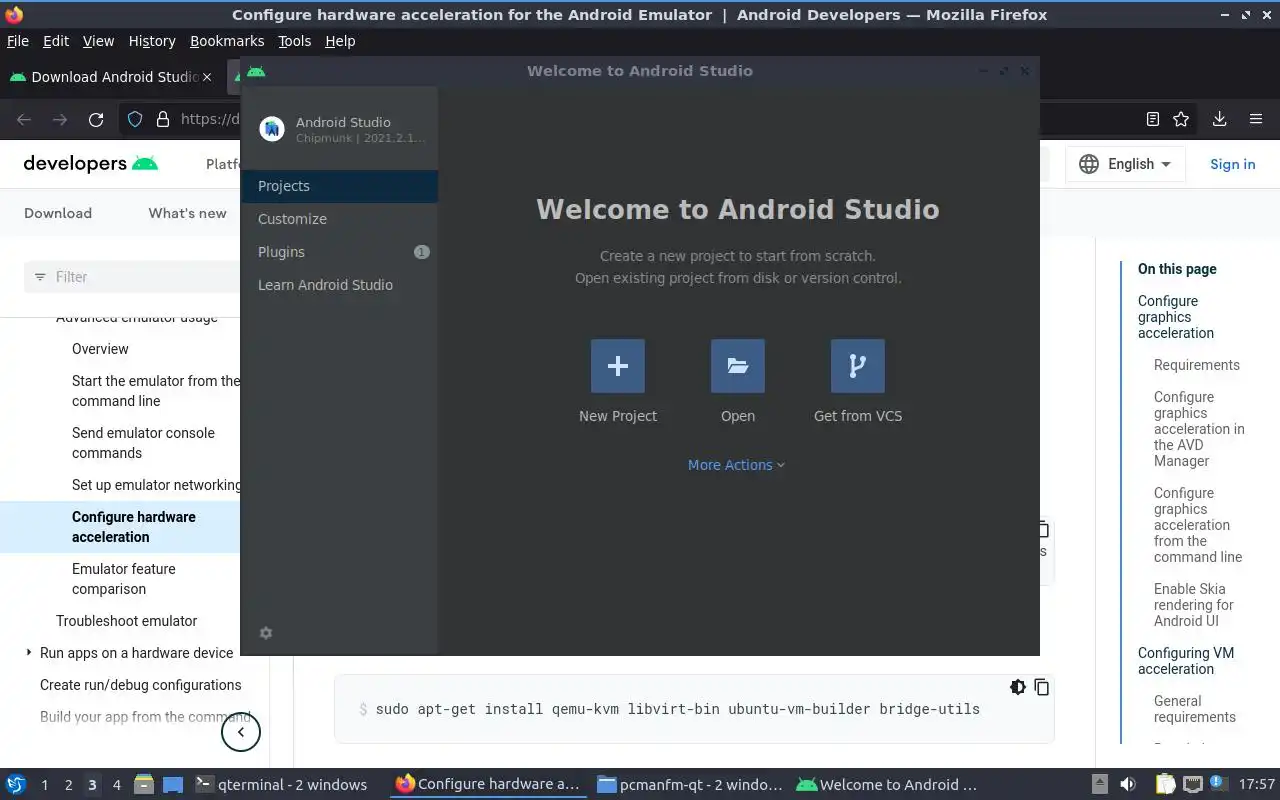
Task: Click the Plugins update count badge
Action: coord(422,252)
